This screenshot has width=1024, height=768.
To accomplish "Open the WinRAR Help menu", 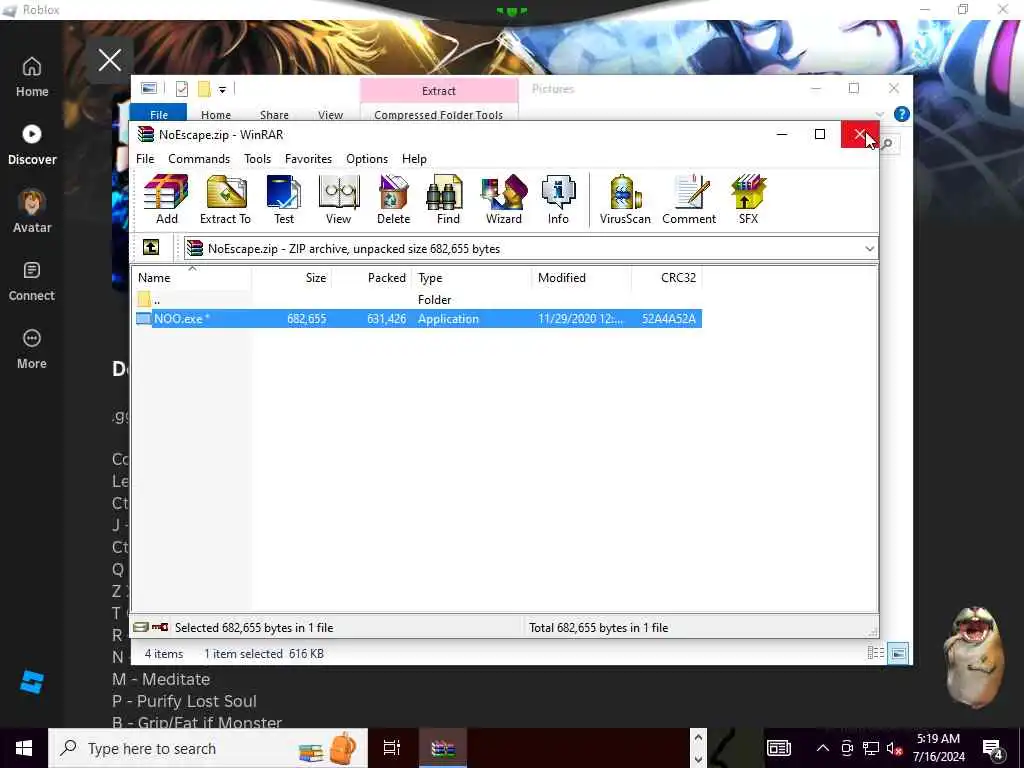I will 414,159.
